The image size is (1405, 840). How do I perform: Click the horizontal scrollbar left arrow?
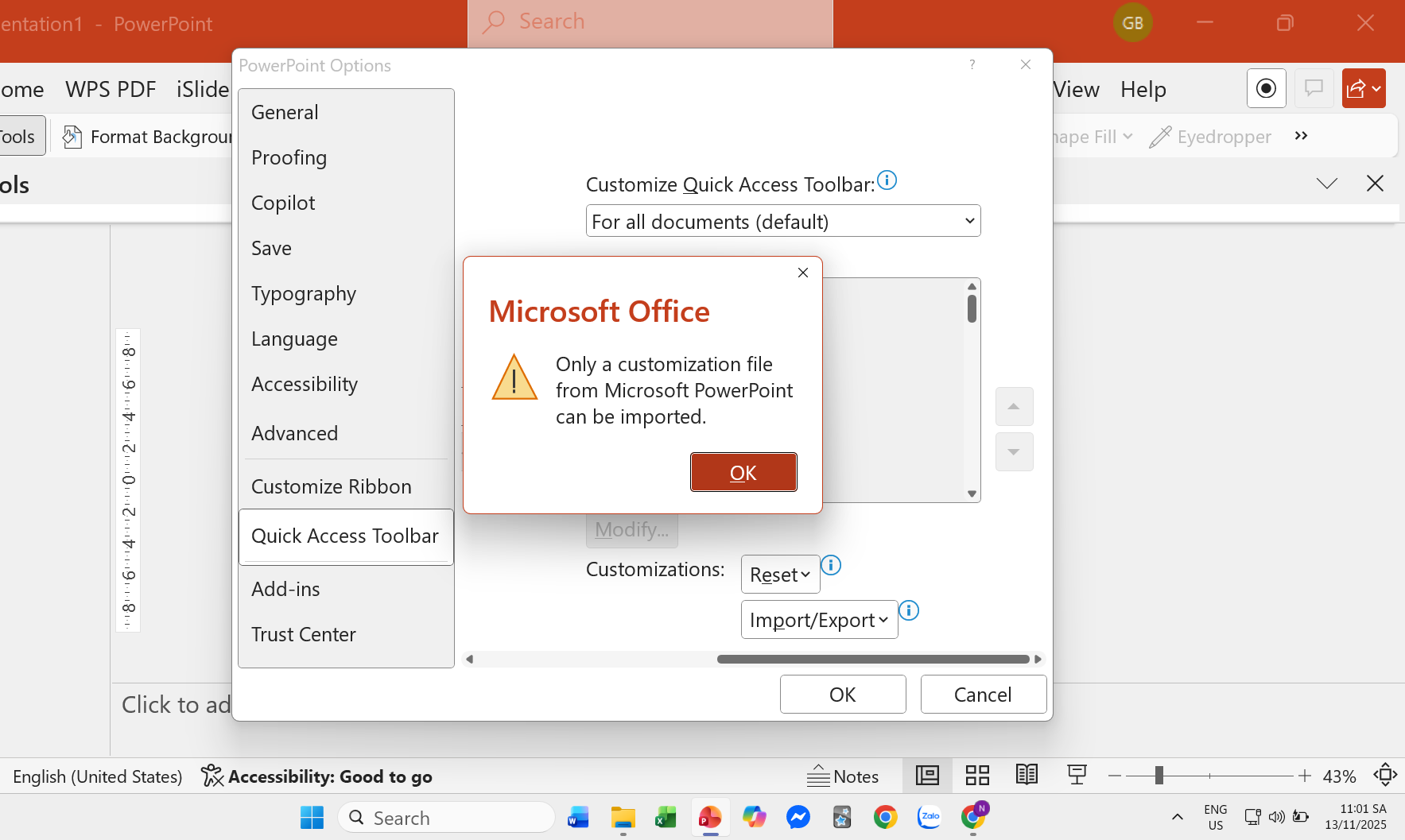coord(470,659)
